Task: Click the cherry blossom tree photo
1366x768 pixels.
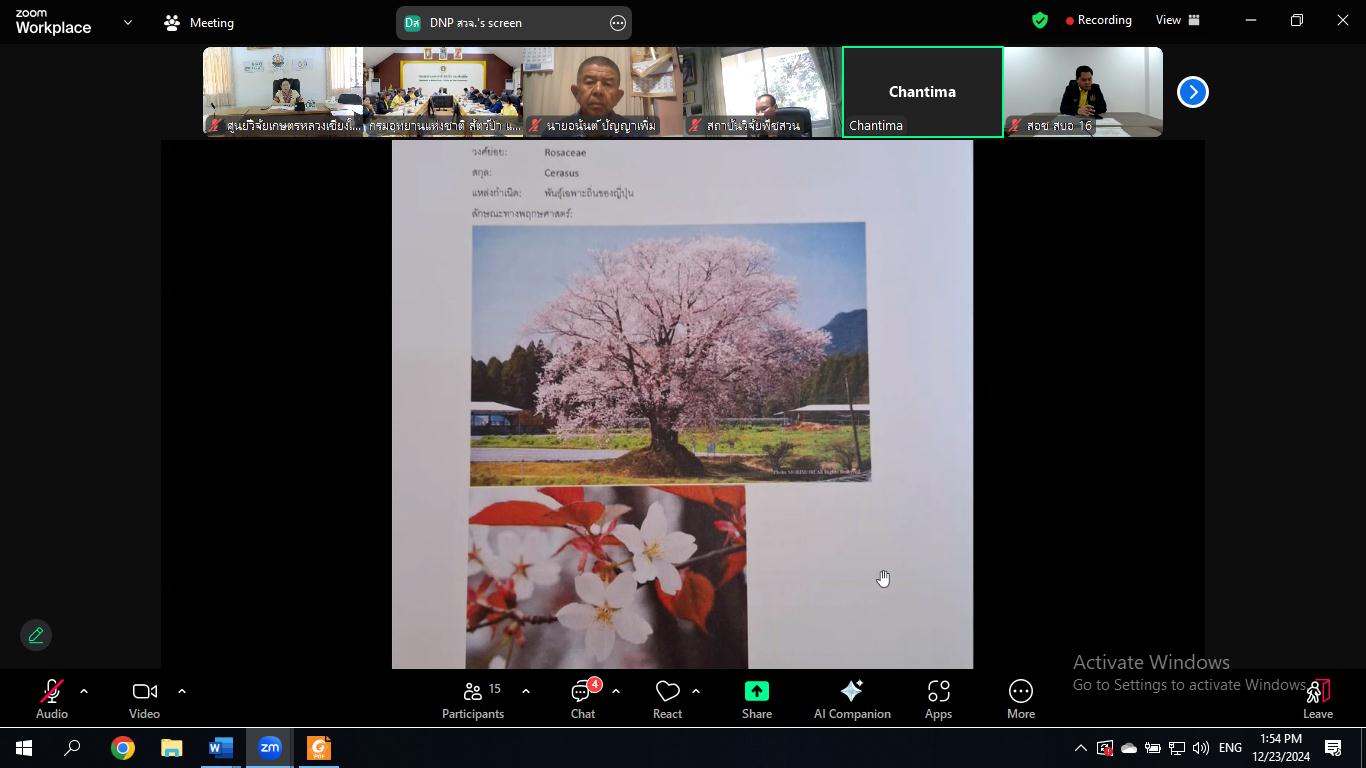Action: tap(670, 354)
